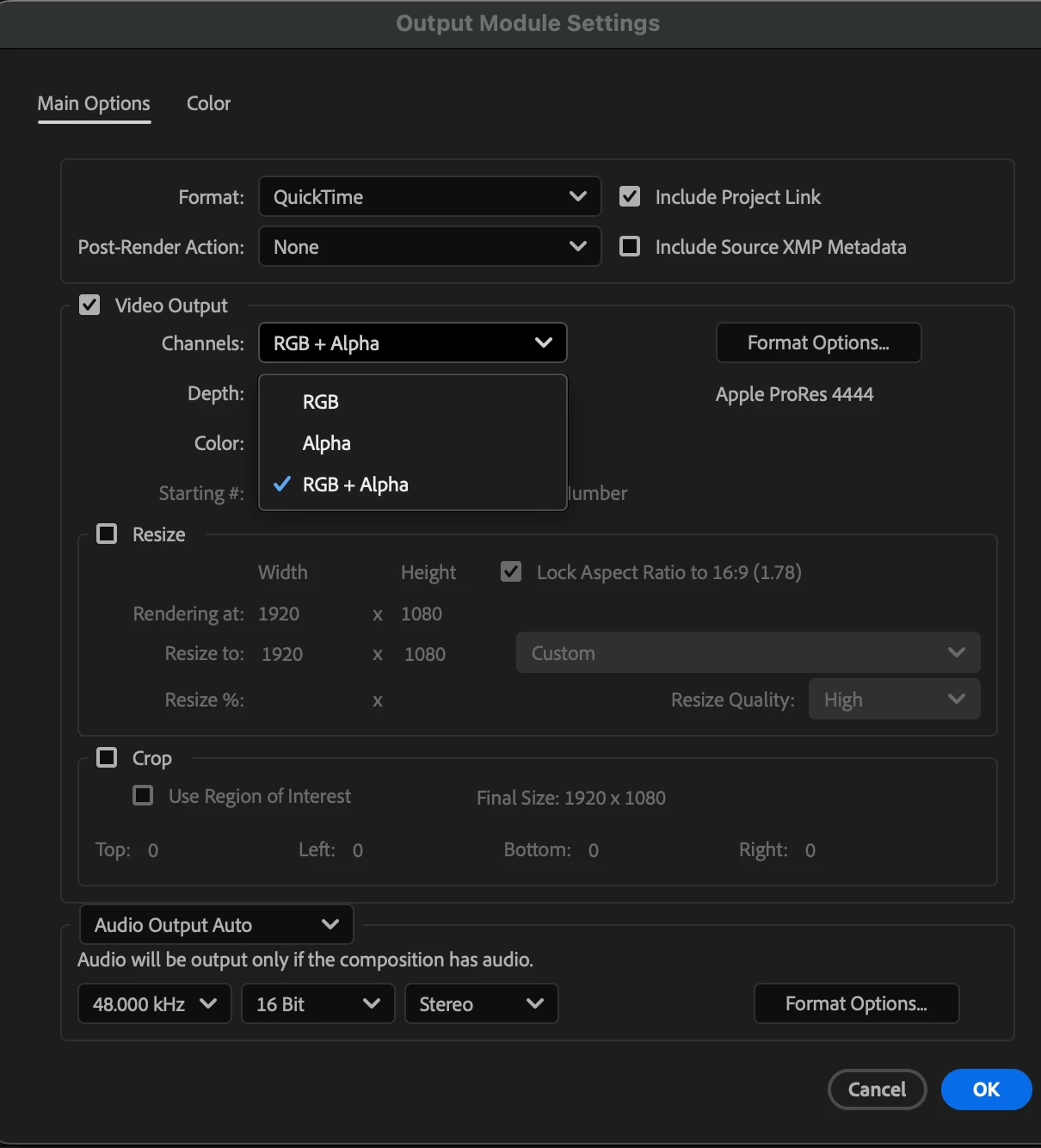Collapse the Channels dropdown
The width and height of the screenshot is (1041, 1148).
(x=412, y=343)
